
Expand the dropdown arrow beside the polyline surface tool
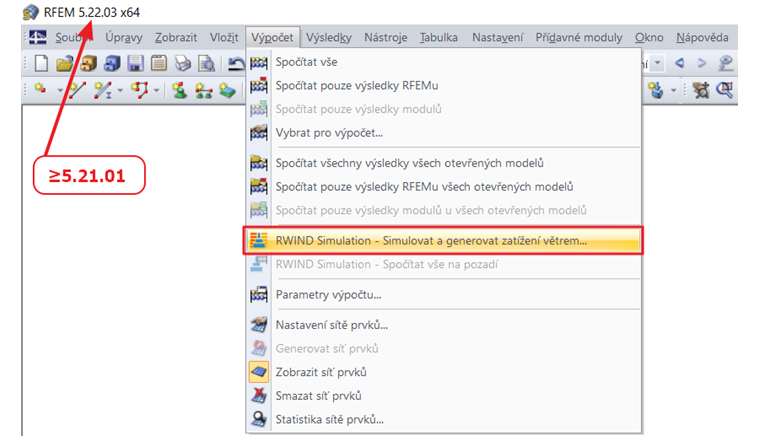click(157, 90)
